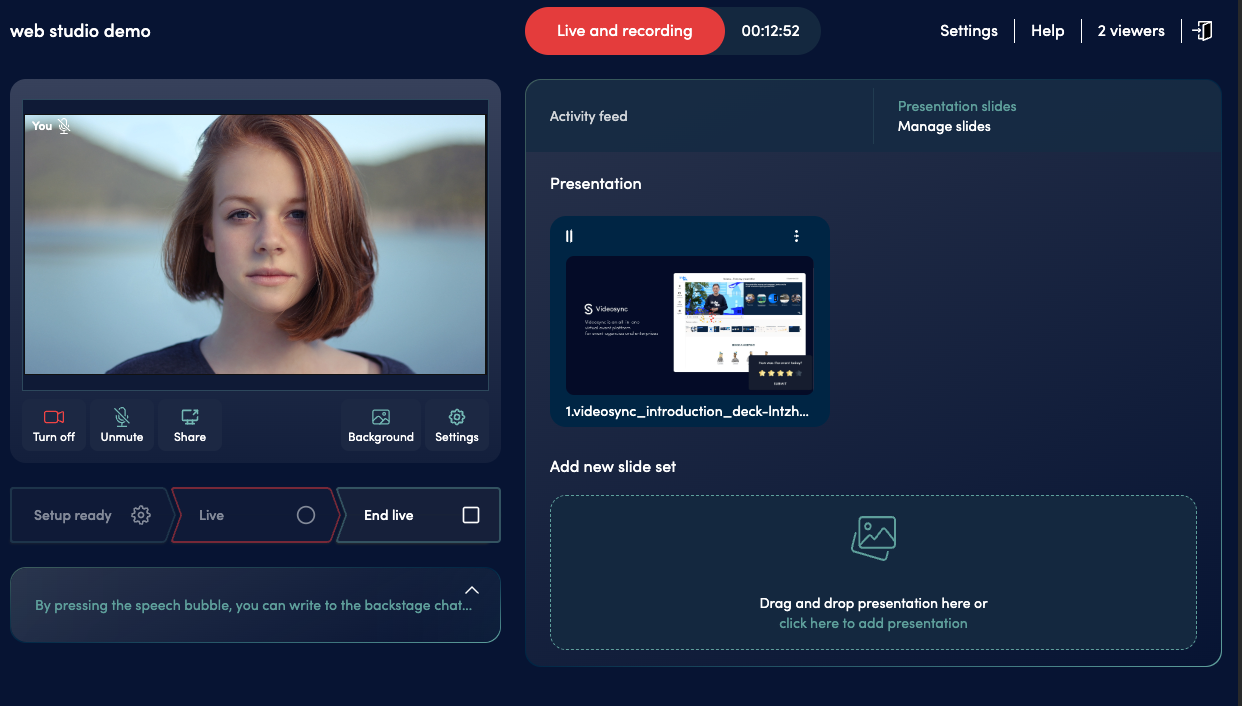
Task: Check the End live box
Action: click(470, 515)
